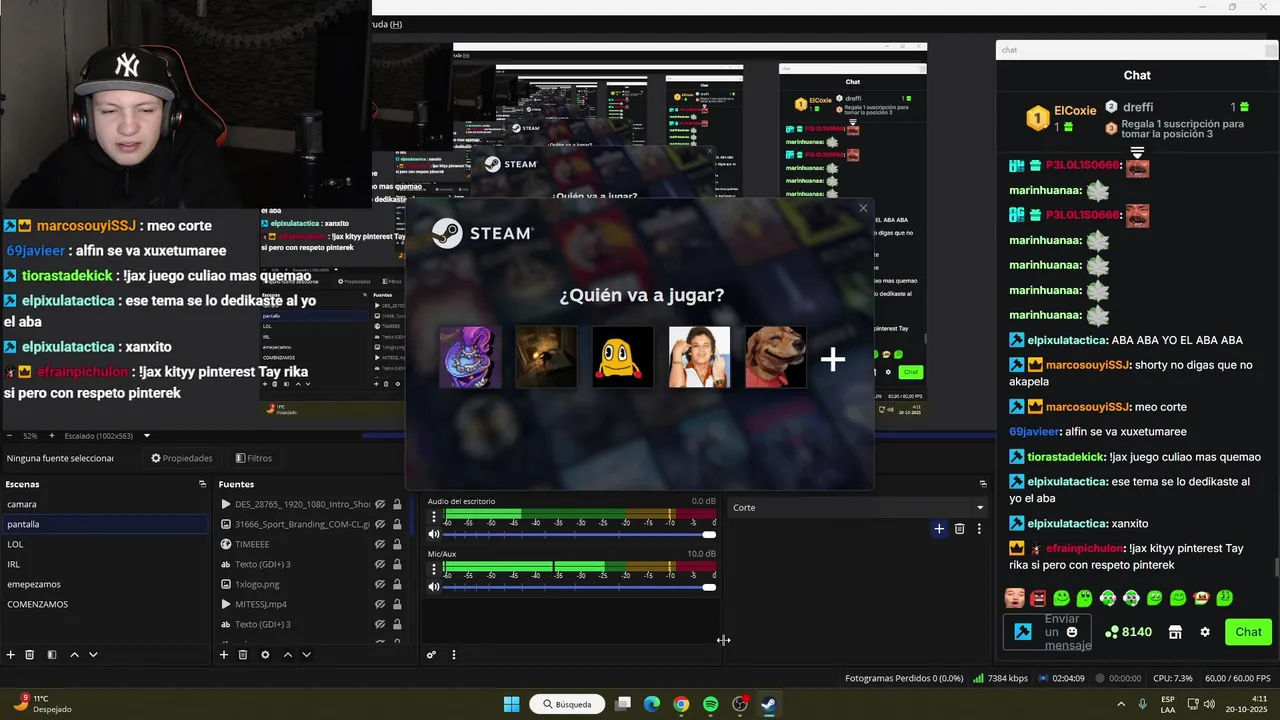1280x720 pixels.
Task: Open the Ayuda (H) menu
Action: (386, 24)
